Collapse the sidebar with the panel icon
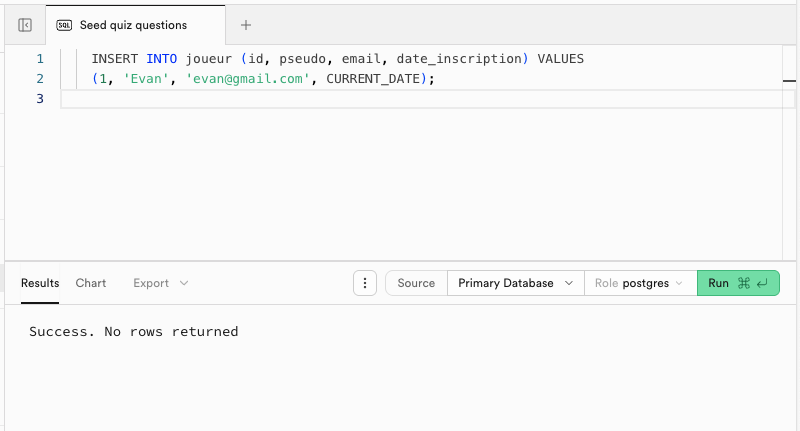This screenshot has width=800, height=431. point(25,25)
